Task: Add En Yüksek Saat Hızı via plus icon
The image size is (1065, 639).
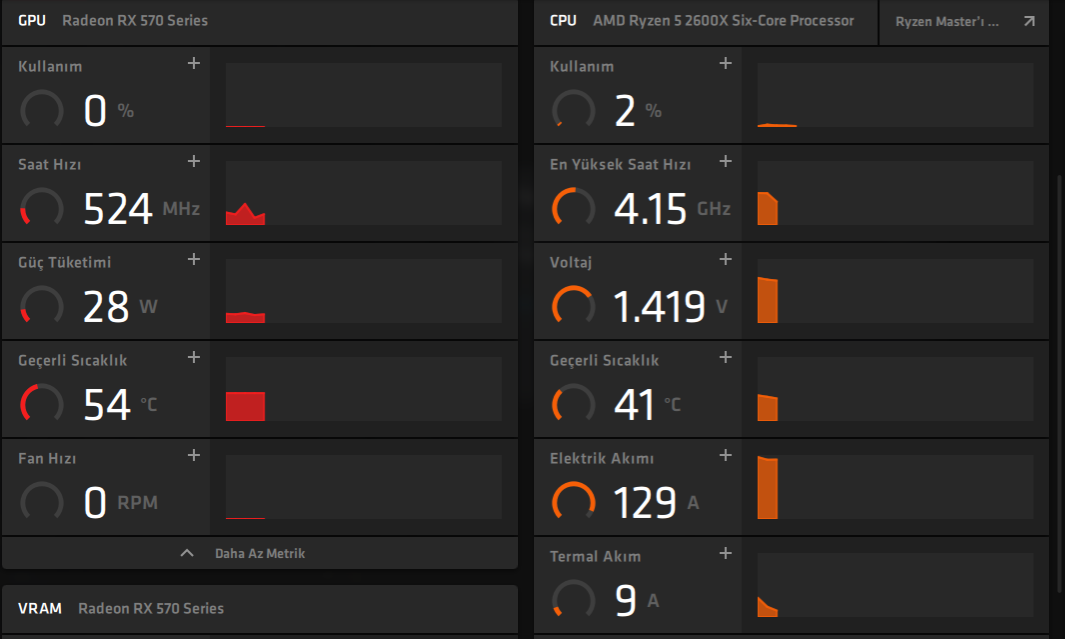Action: (x=726, y=162)
